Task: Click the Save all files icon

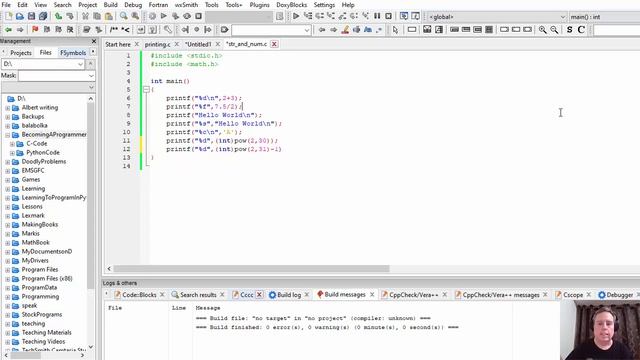Action: pos(43,16)
